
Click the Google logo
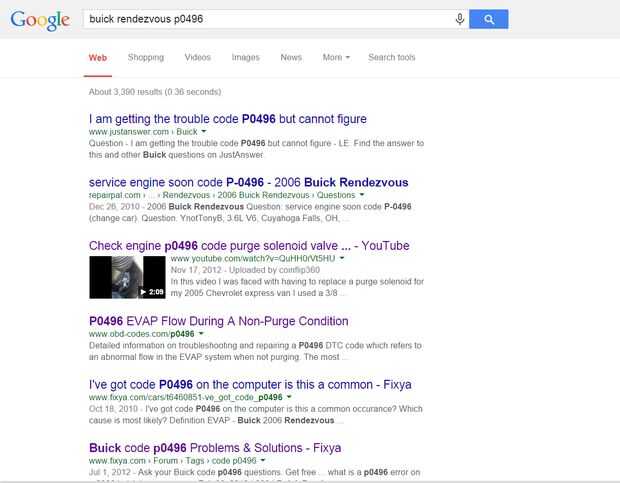40,20
